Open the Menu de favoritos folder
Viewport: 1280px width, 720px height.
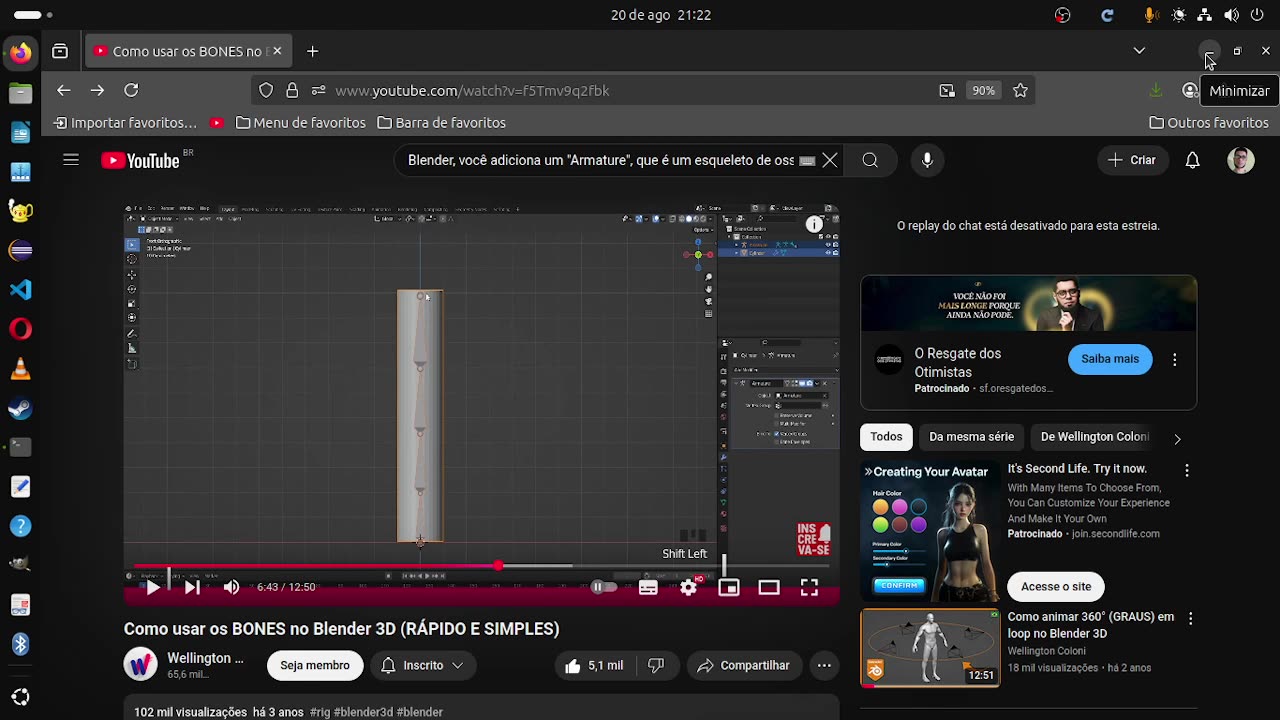click(x=301, y=123)
